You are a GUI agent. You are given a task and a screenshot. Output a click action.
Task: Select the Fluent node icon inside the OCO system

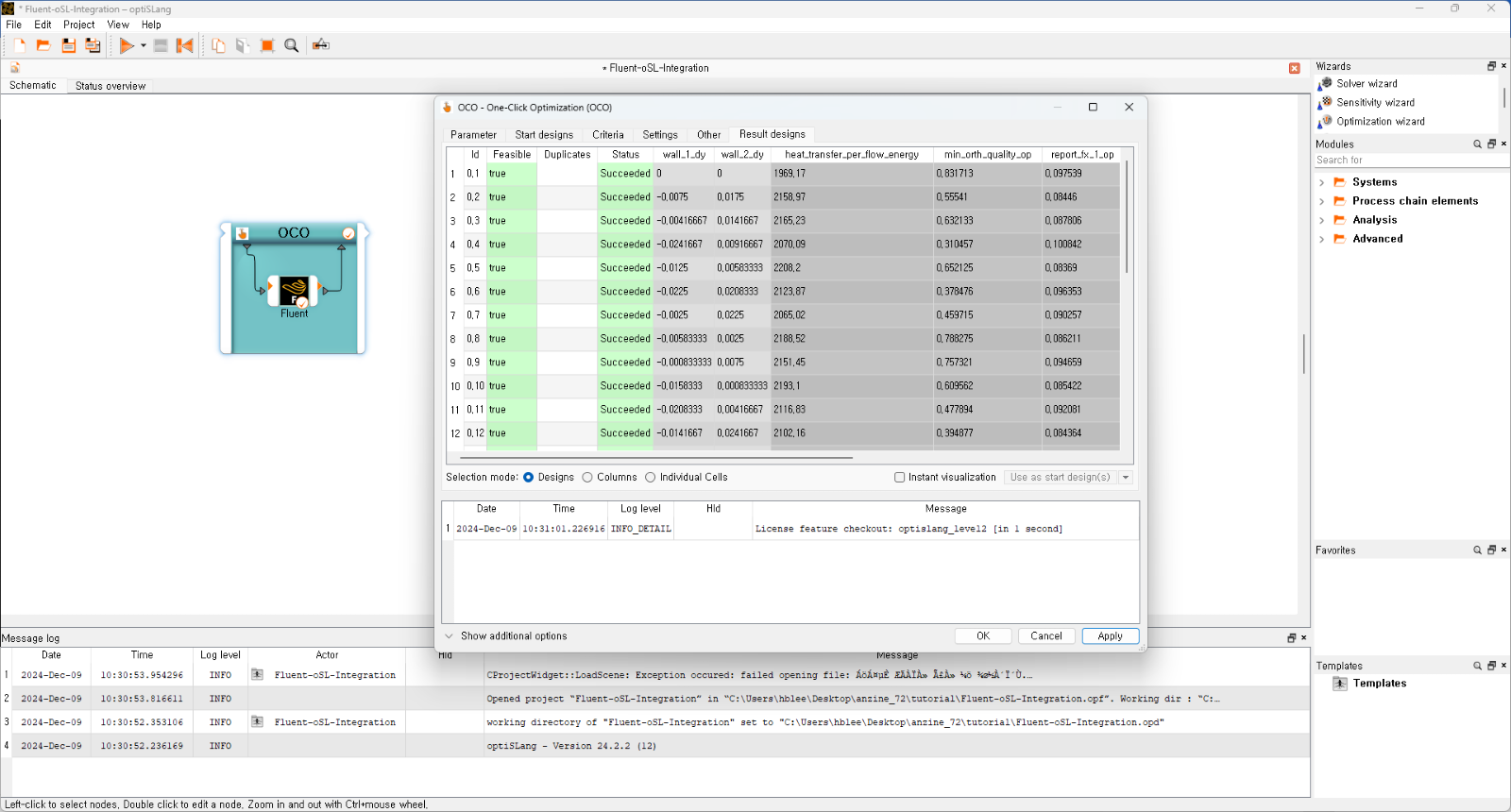(x=294, y=290)
